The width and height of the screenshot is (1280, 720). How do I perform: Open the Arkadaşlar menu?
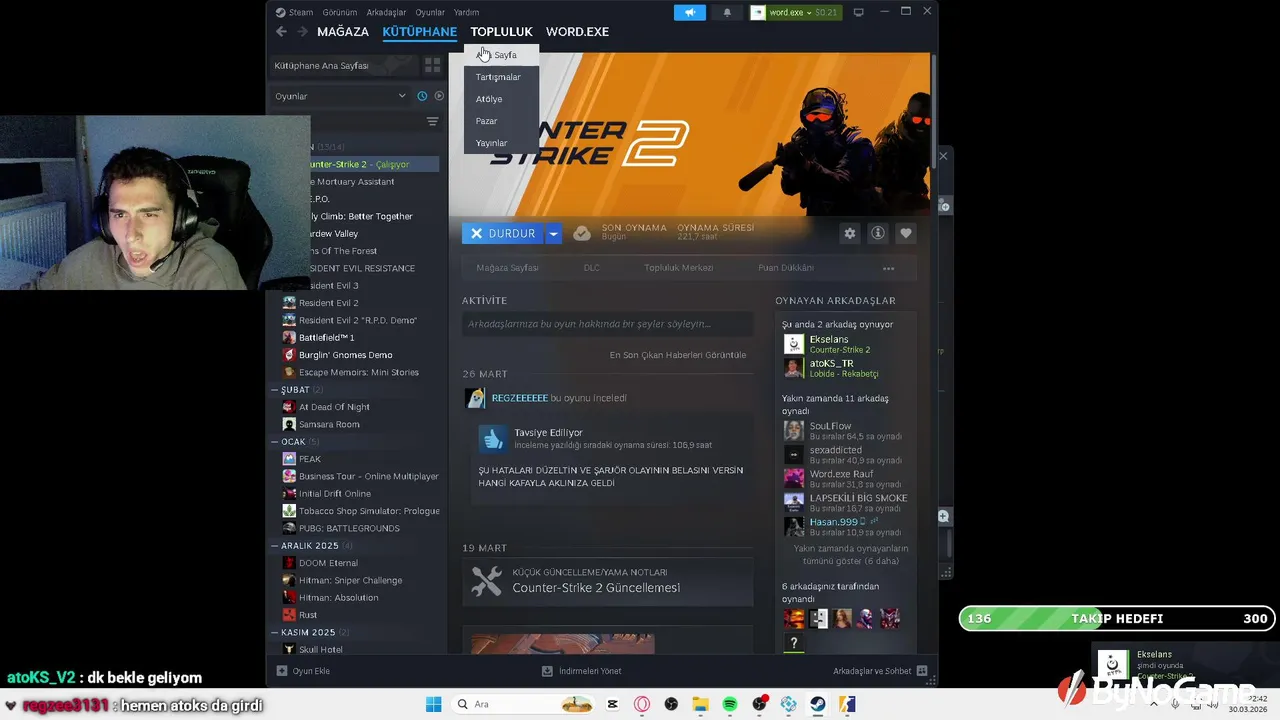pos(386,12)
